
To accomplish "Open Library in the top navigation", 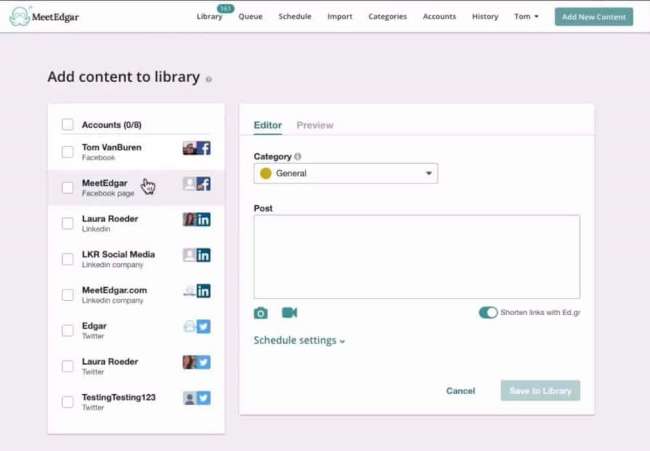I will point(209,17).
